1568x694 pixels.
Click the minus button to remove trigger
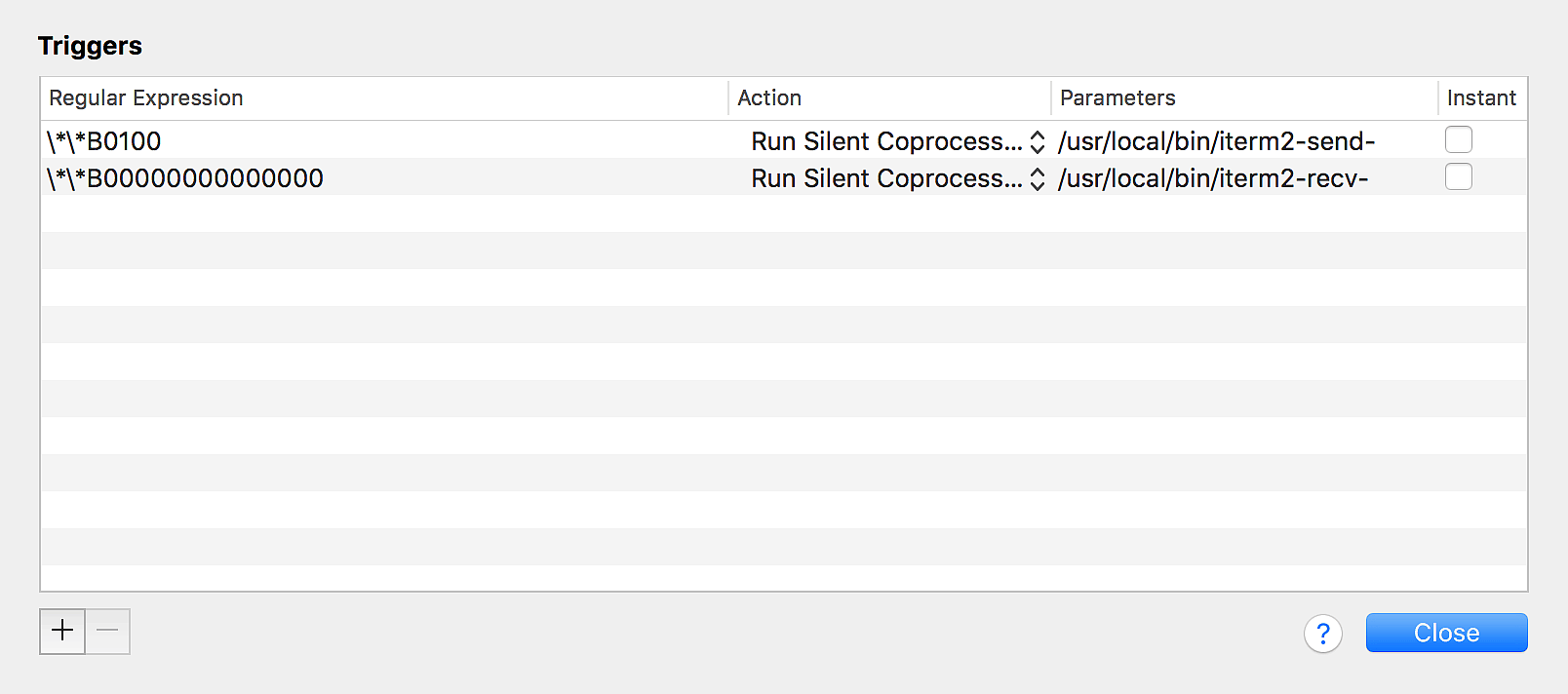pos(107,631)
